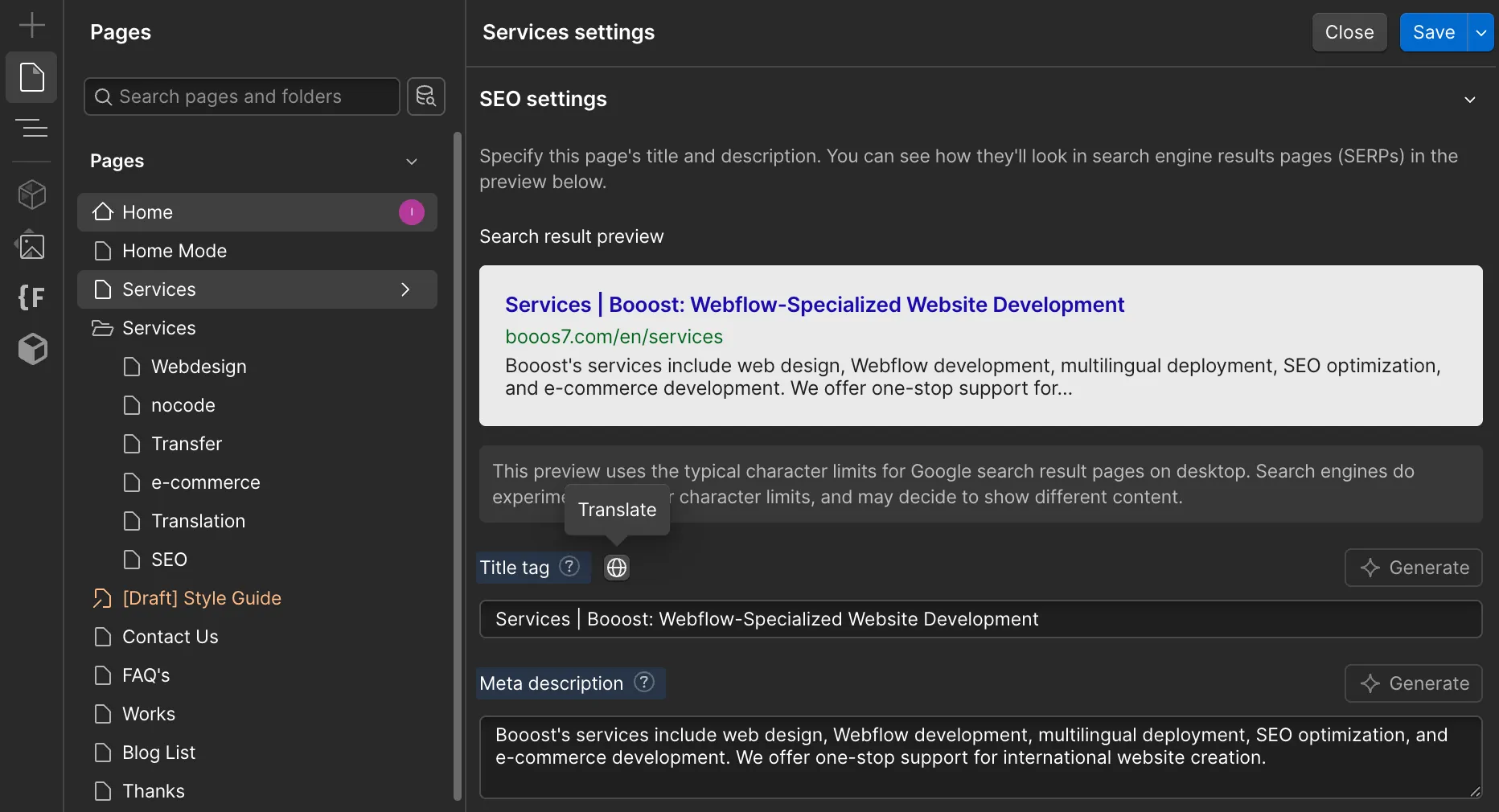Screen dimensions: 1499x812
Task: Open the Save options dropdown arrow
Action: click(x=1481, y=32)
